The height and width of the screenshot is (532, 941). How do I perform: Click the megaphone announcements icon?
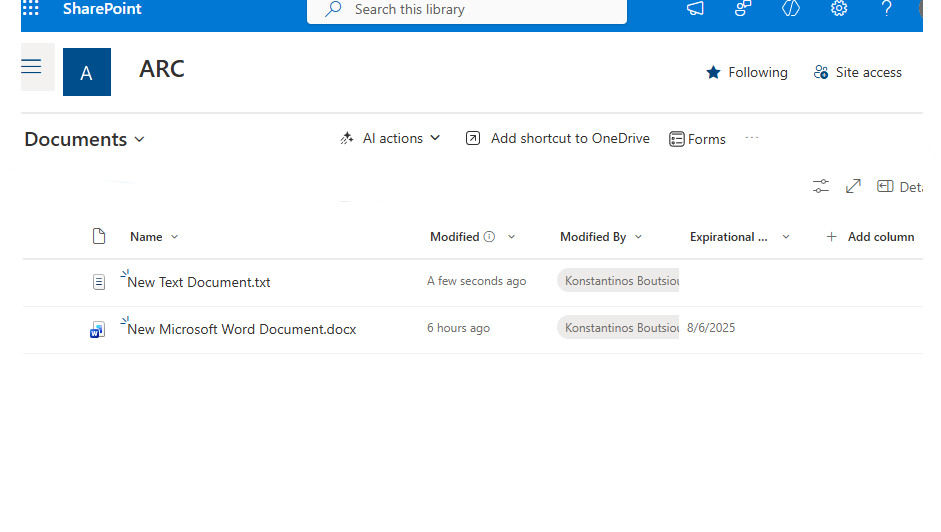coord(695,9)
